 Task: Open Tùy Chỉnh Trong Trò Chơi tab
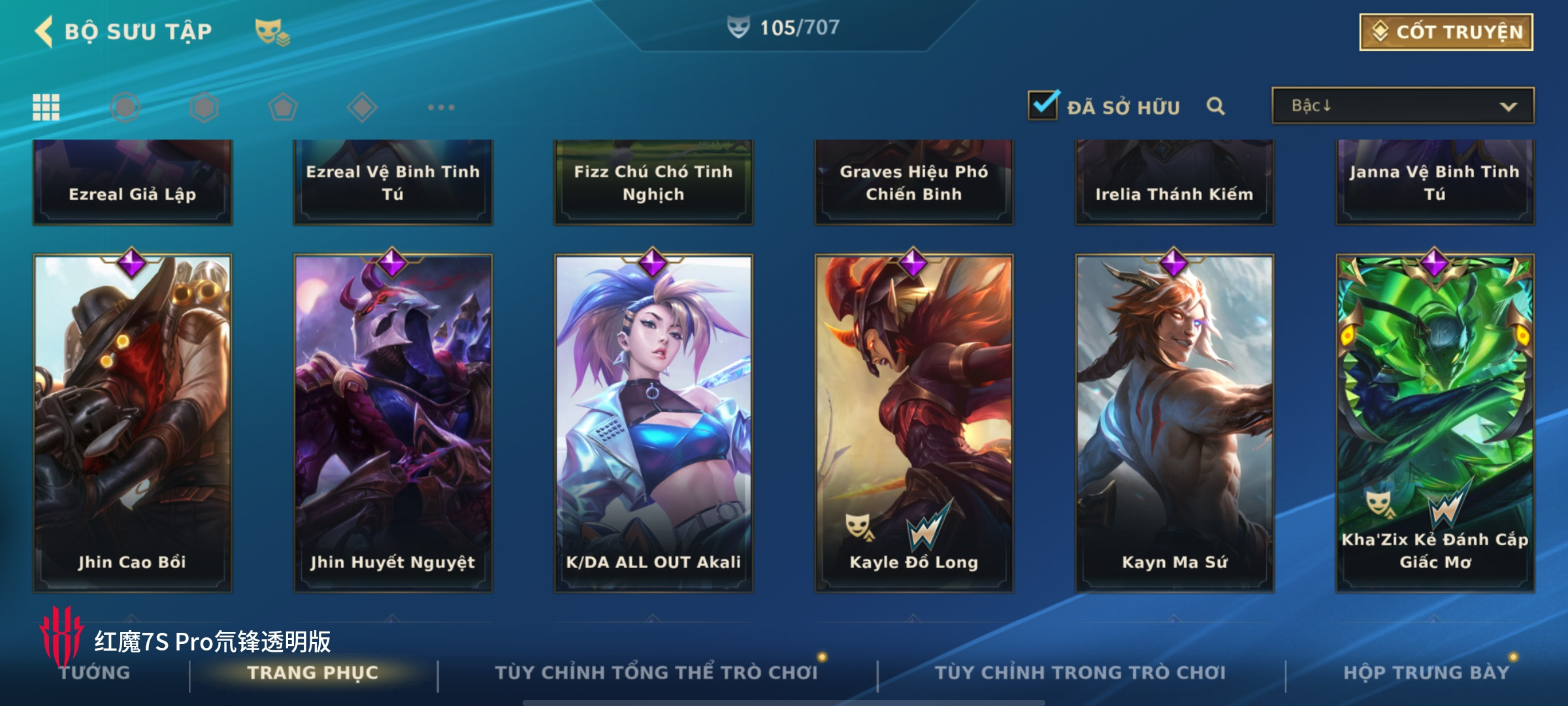click(x=1080, y=672)
